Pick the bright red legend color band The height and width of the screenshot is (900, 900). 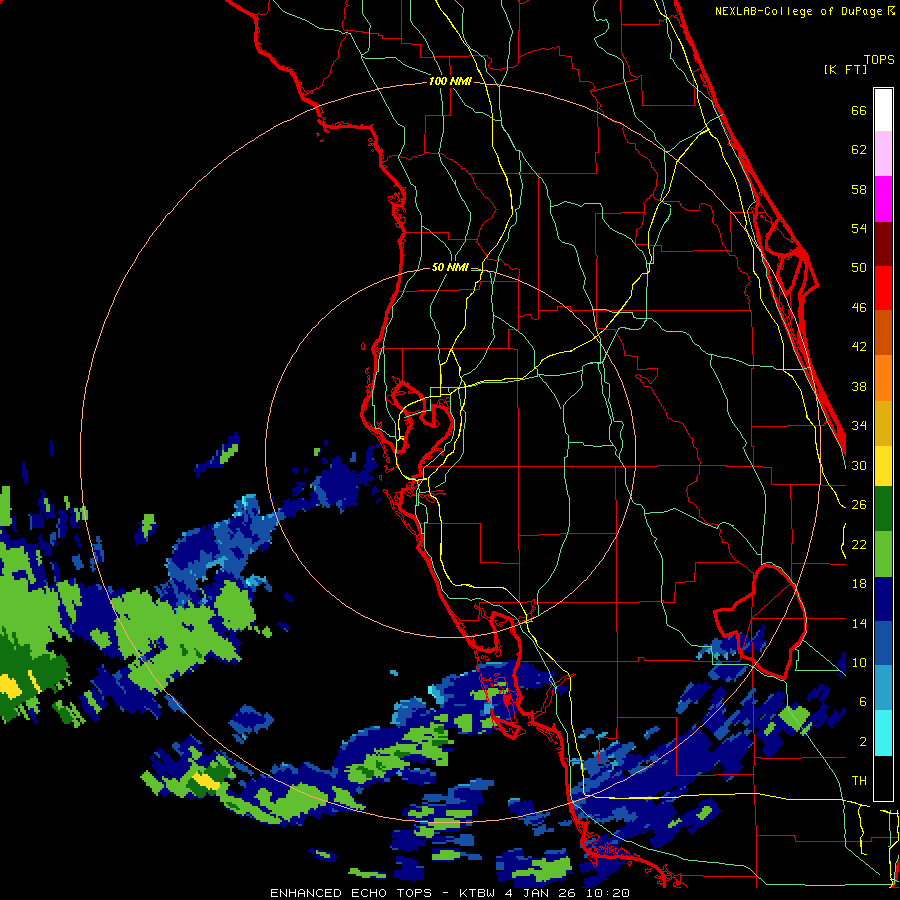883,288
